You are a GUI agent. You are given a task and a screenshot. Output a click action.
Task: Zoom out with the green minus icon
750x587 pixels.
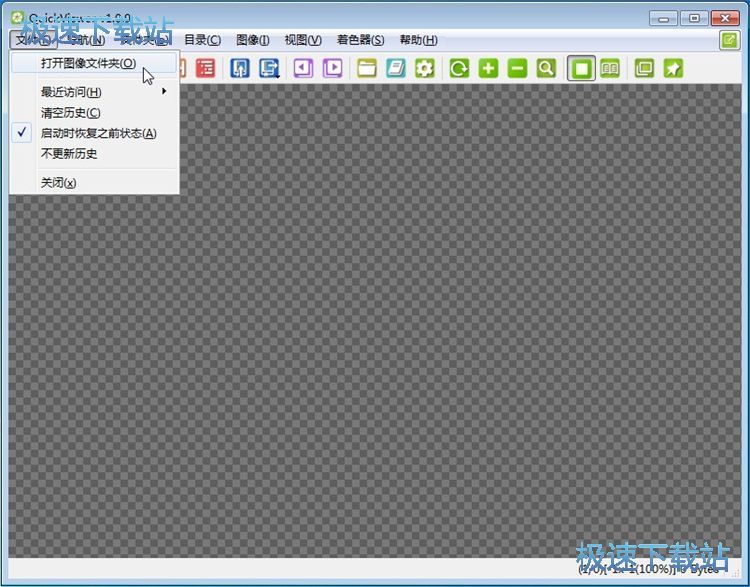click(x=517, y=68)
